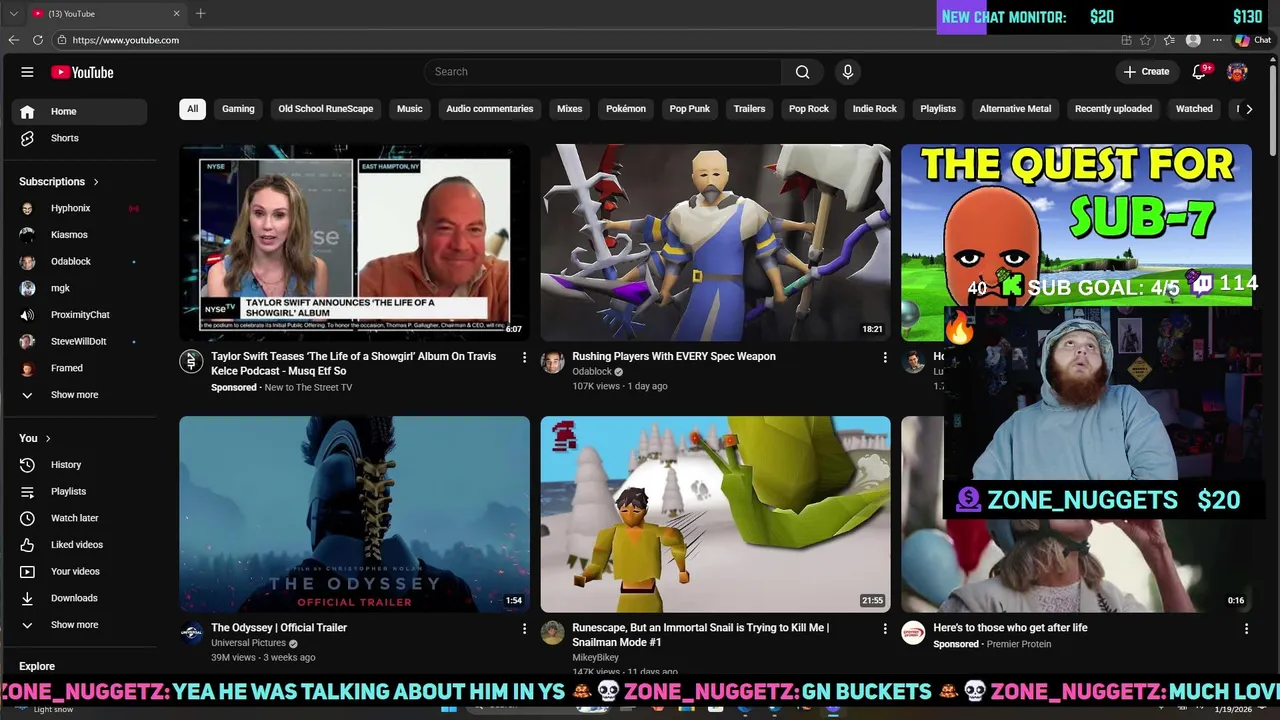Select the Gaming filter chip
Image resolution: width=1280 pixels, height=720 pixels.
click(238, 109)
